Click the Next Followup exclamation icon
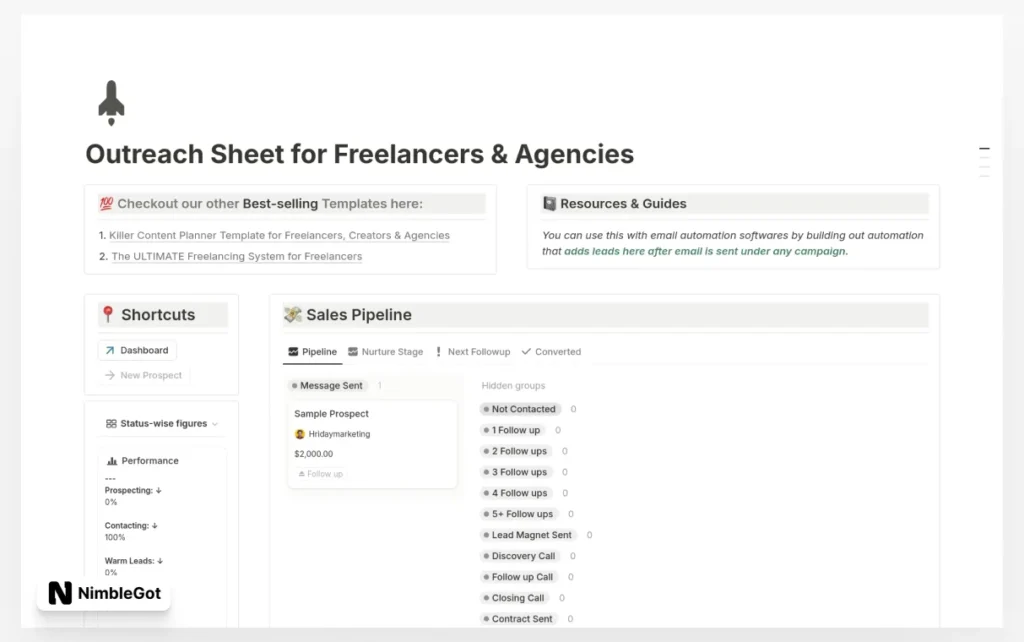 click(x=438, y=351)
